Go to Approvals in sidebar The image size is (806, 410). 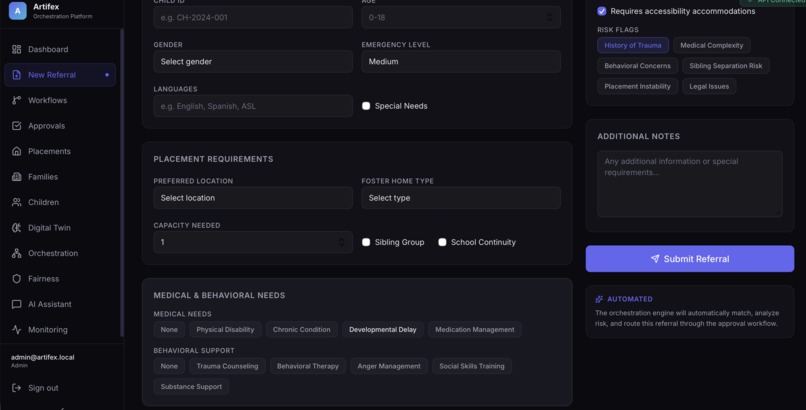pyautogui.click(x=60, y=126)
